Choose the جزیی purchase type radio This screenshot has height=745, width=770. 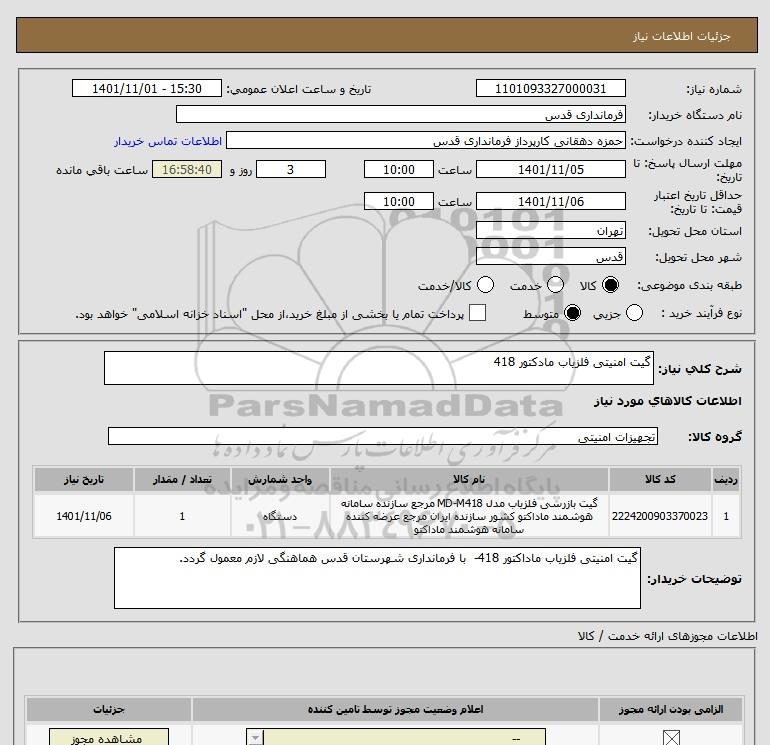[x=634, y=313]
